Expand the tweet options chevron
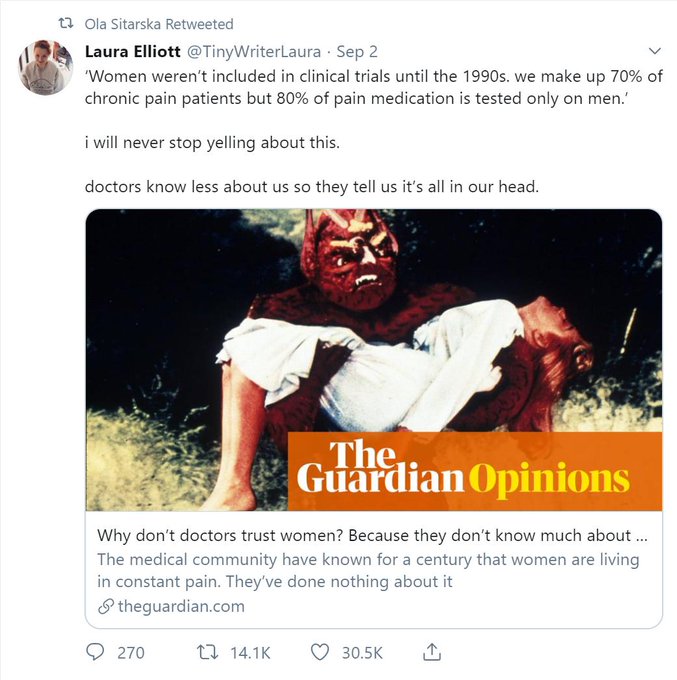This screenshot has height=680, width=677. coord(655,50)
